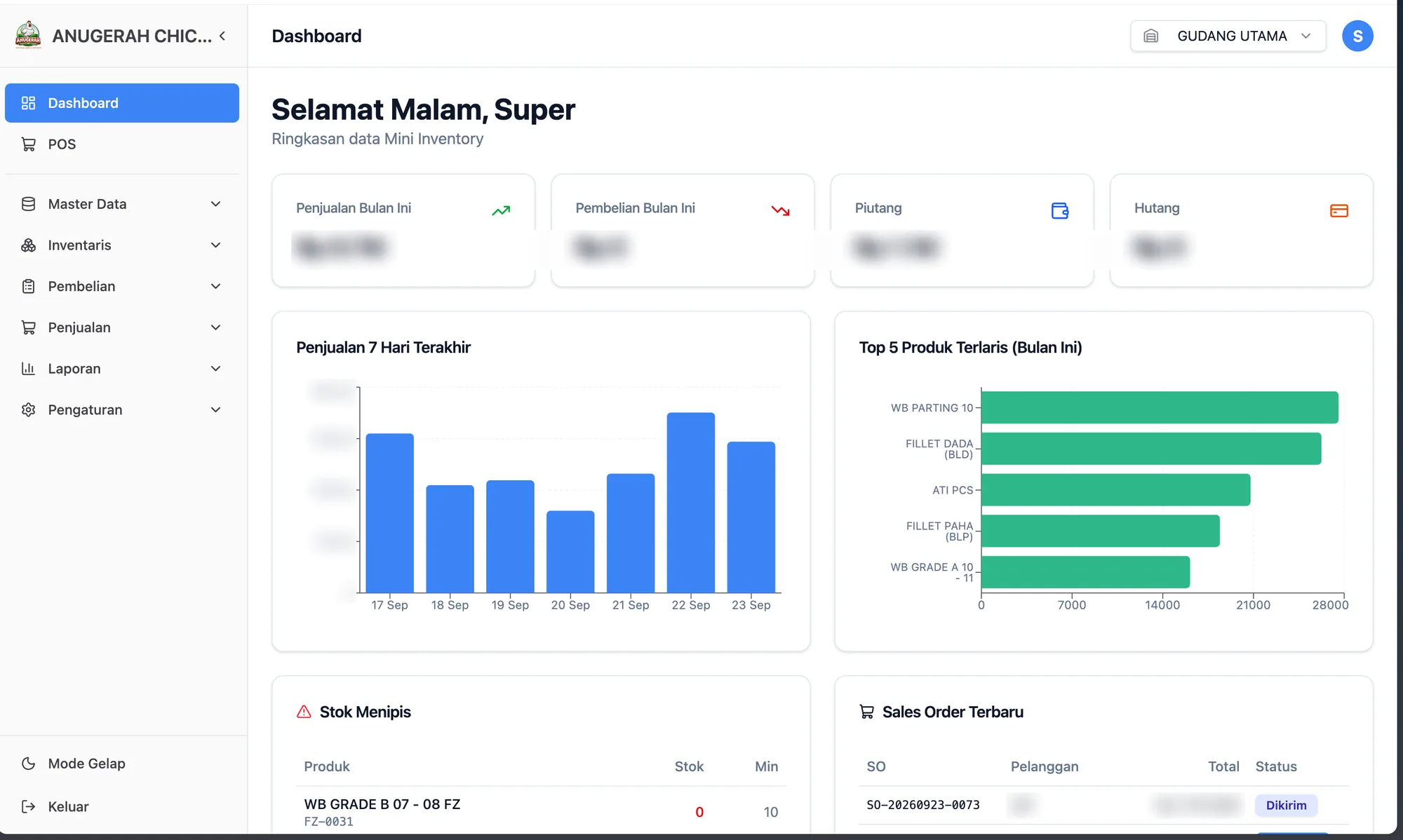Screen dimensions: 1403x840
Task: Click the Penjualan cart icon in sidebar
Action: tap(28, 327)
